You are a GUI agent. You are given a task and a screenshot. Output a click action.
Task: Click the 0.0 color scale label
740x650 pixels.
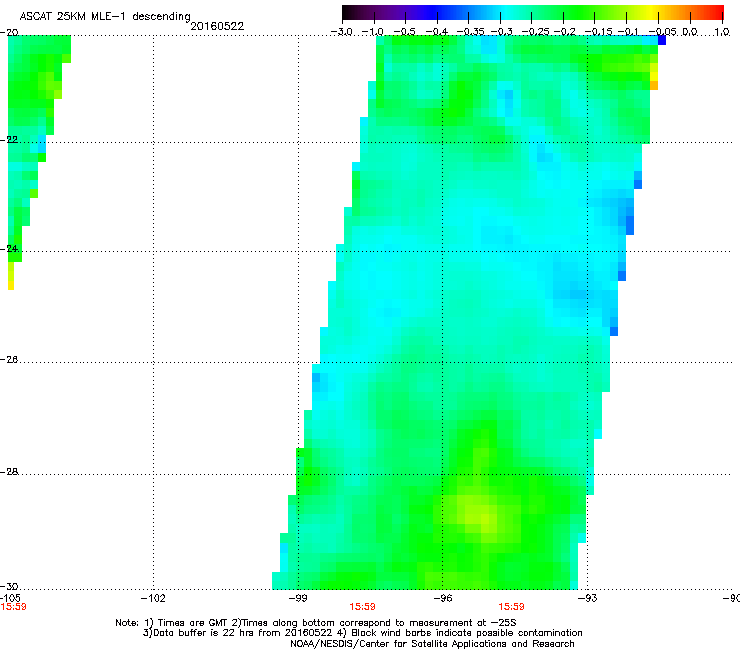[x=690, y=32]
